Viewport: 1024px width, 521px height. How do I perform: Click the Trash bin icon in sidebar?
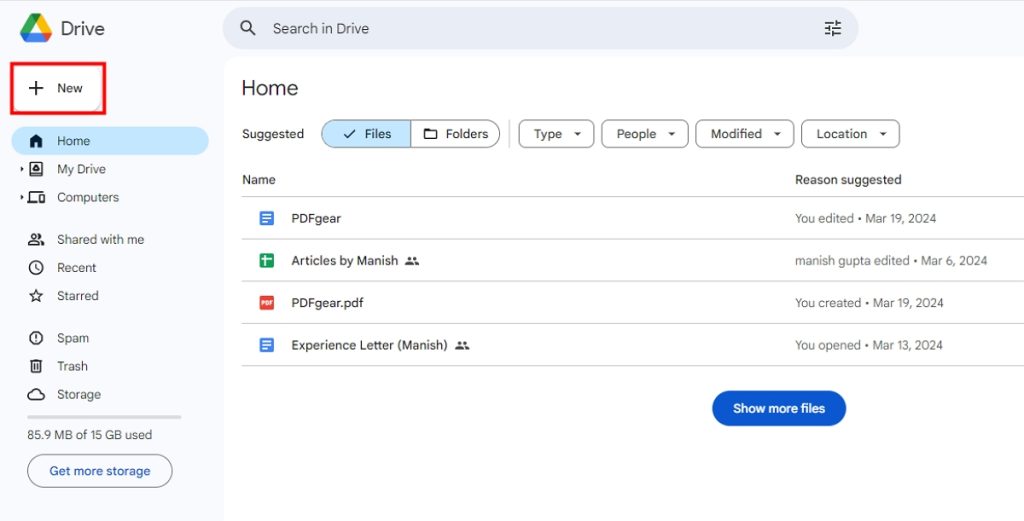click(36, 366)
